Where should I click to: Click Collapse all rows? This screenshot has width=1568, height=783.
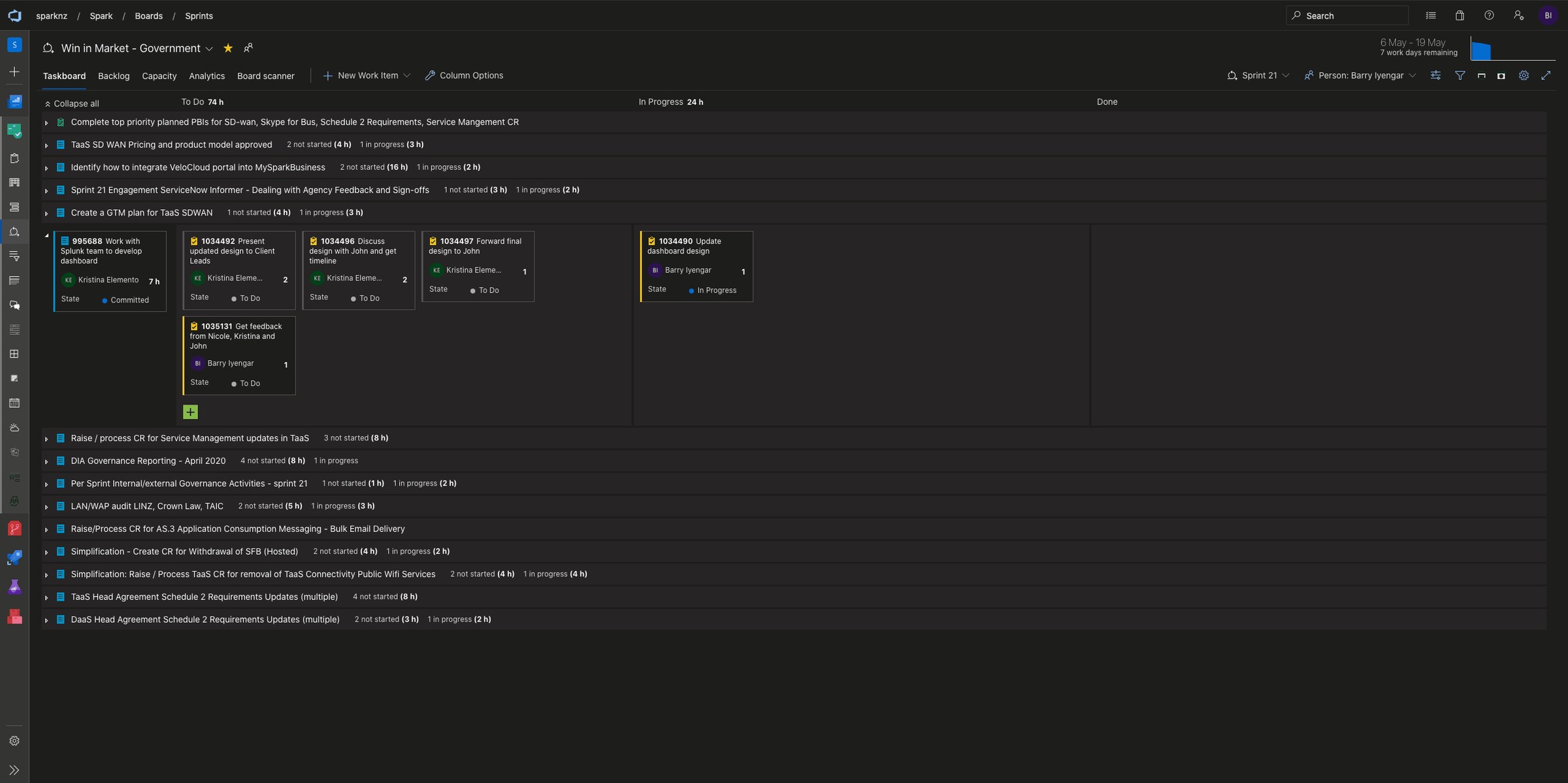click(71, 103)
